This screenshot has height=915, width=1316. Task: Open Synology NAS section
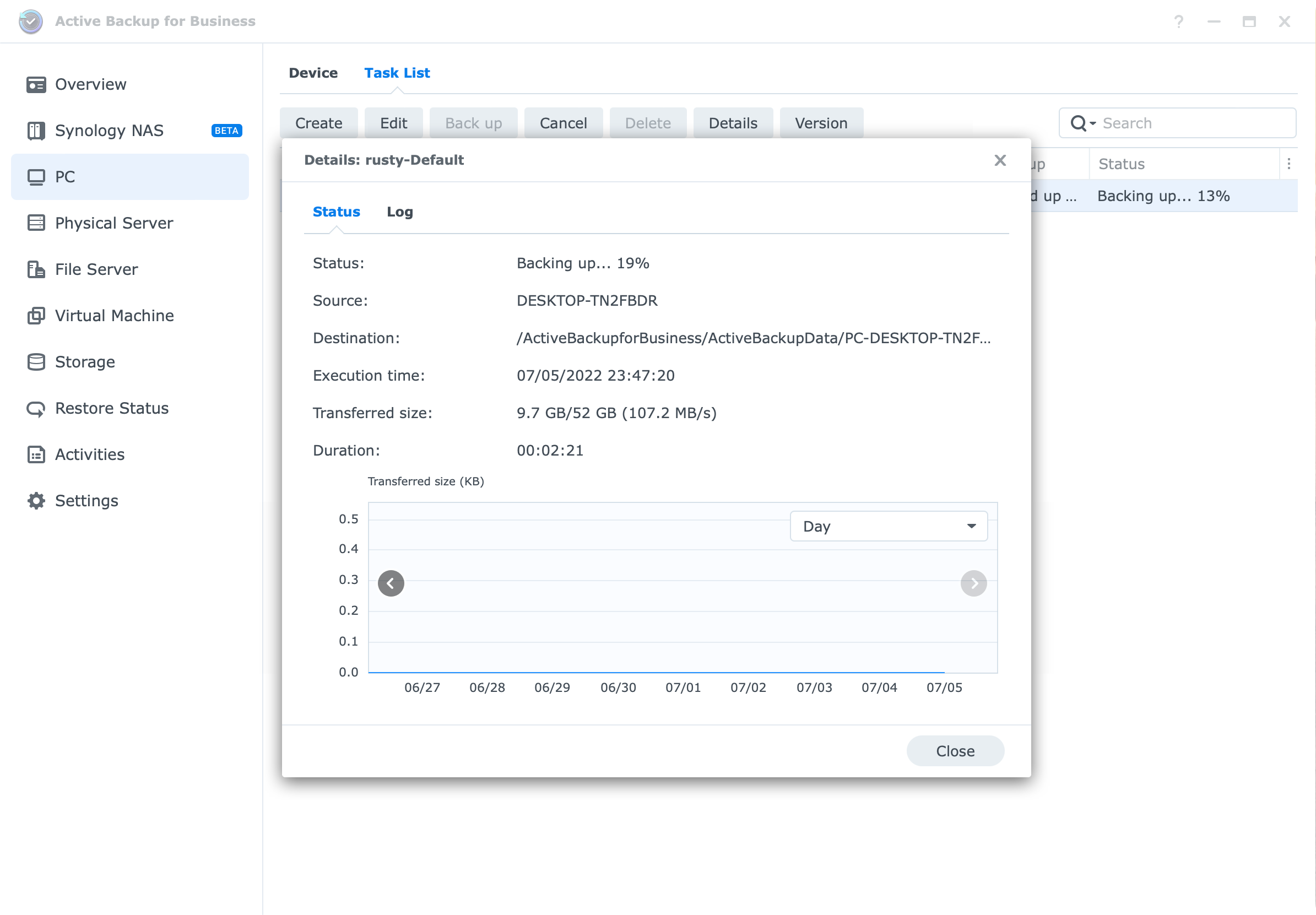129,131
